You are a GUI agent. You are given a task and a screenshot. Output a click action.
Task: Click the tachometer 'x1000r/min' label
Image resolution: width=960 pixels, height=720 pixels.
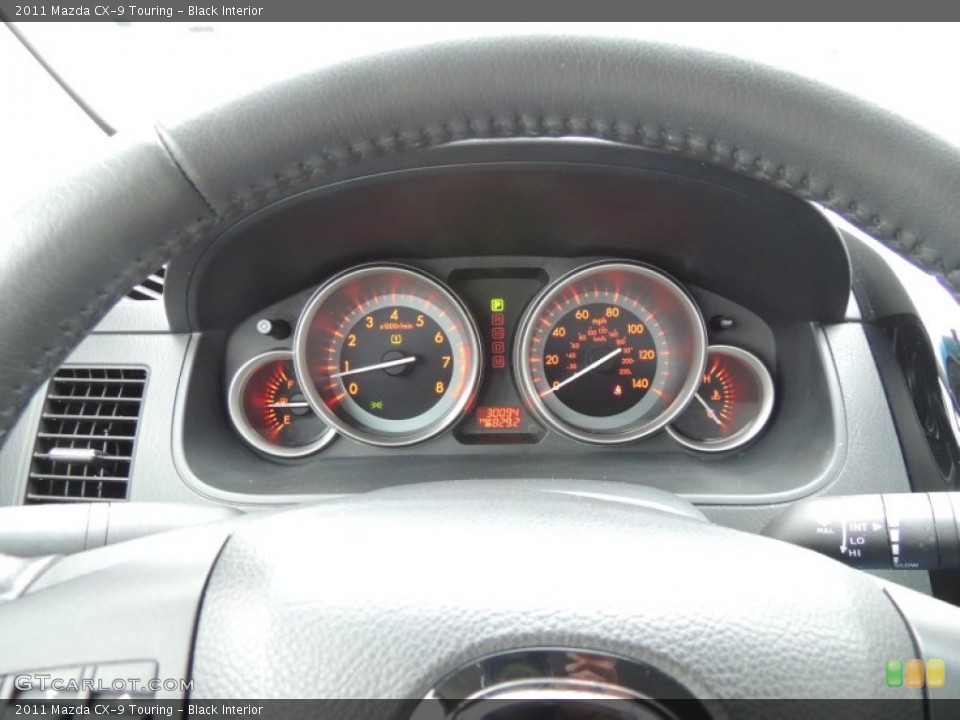pyautogui.click(x=397, y=326)
